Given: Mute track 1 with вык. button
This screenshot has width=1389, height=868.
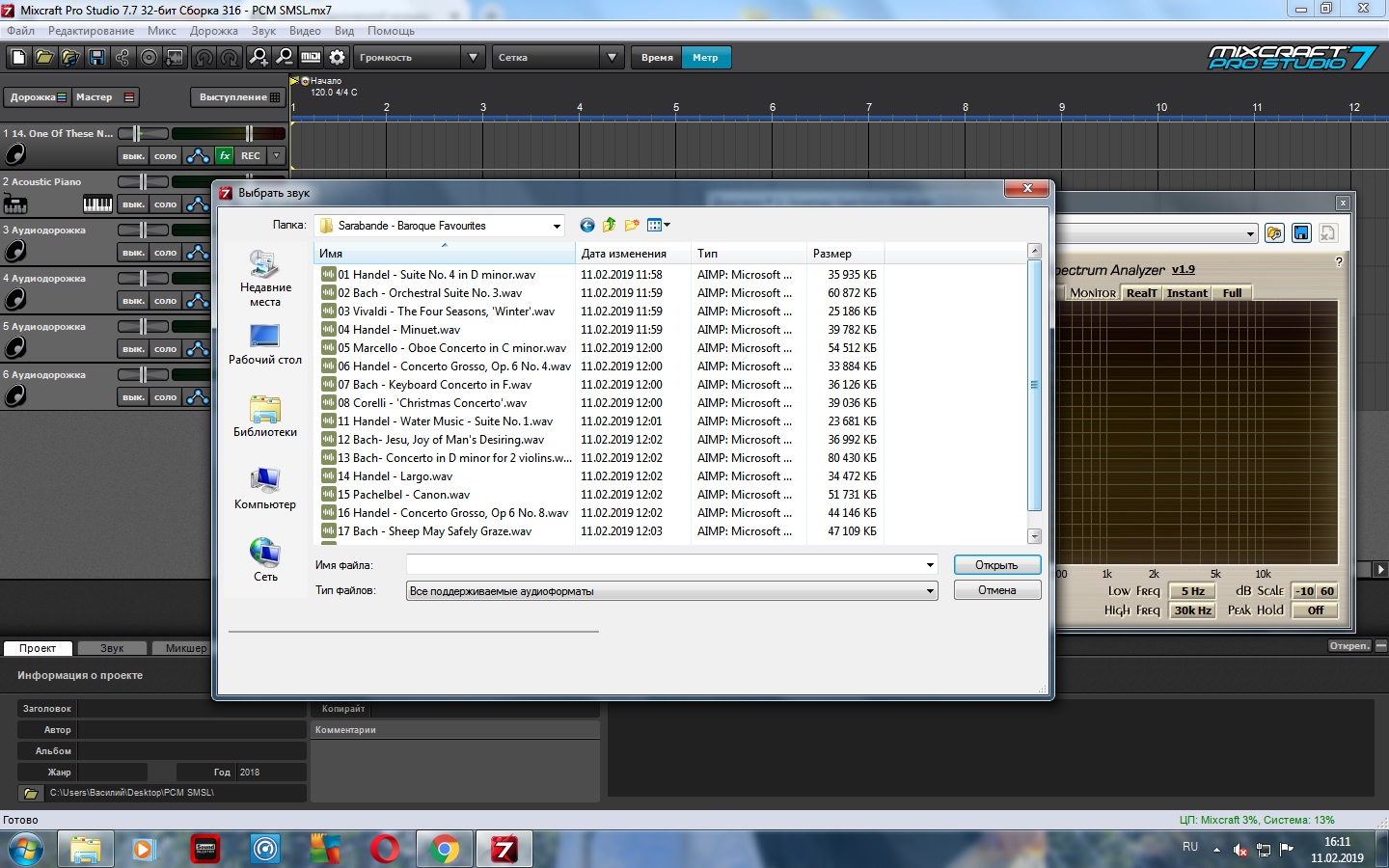Looking at the screenshot, I should click(133, 155).
